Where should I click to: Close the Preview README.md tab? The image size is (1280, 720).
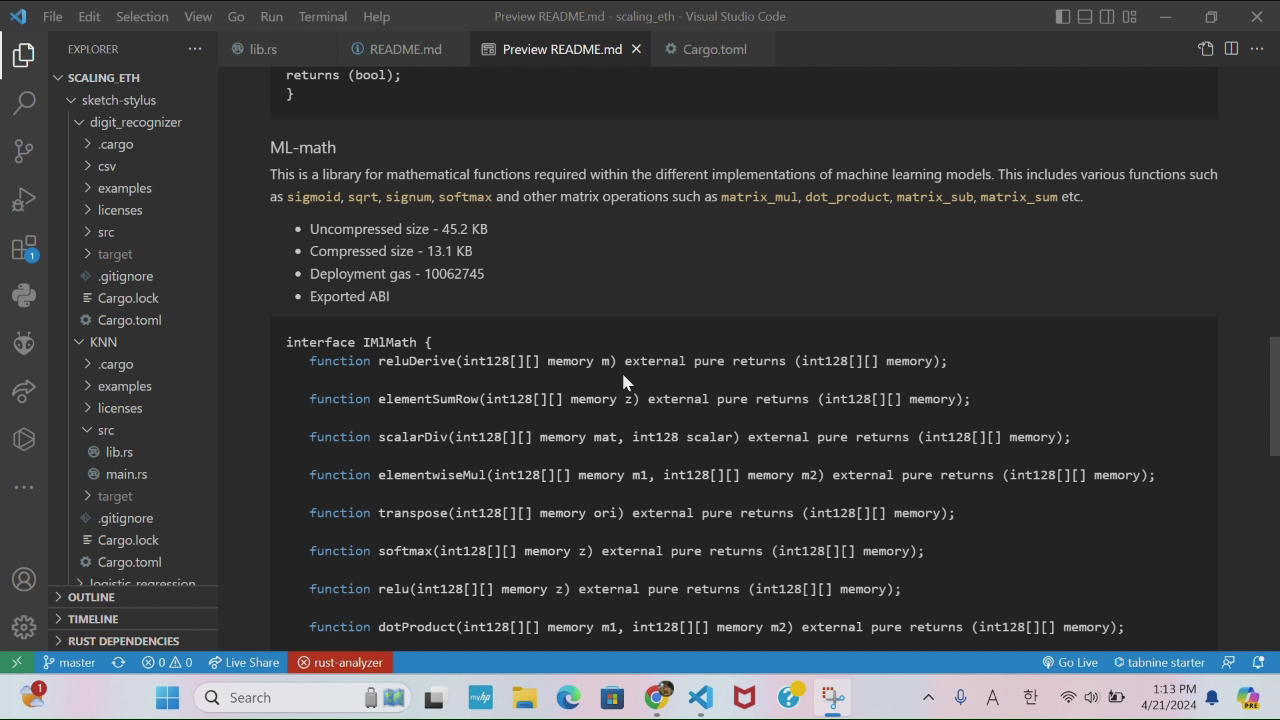coord(636,49)
